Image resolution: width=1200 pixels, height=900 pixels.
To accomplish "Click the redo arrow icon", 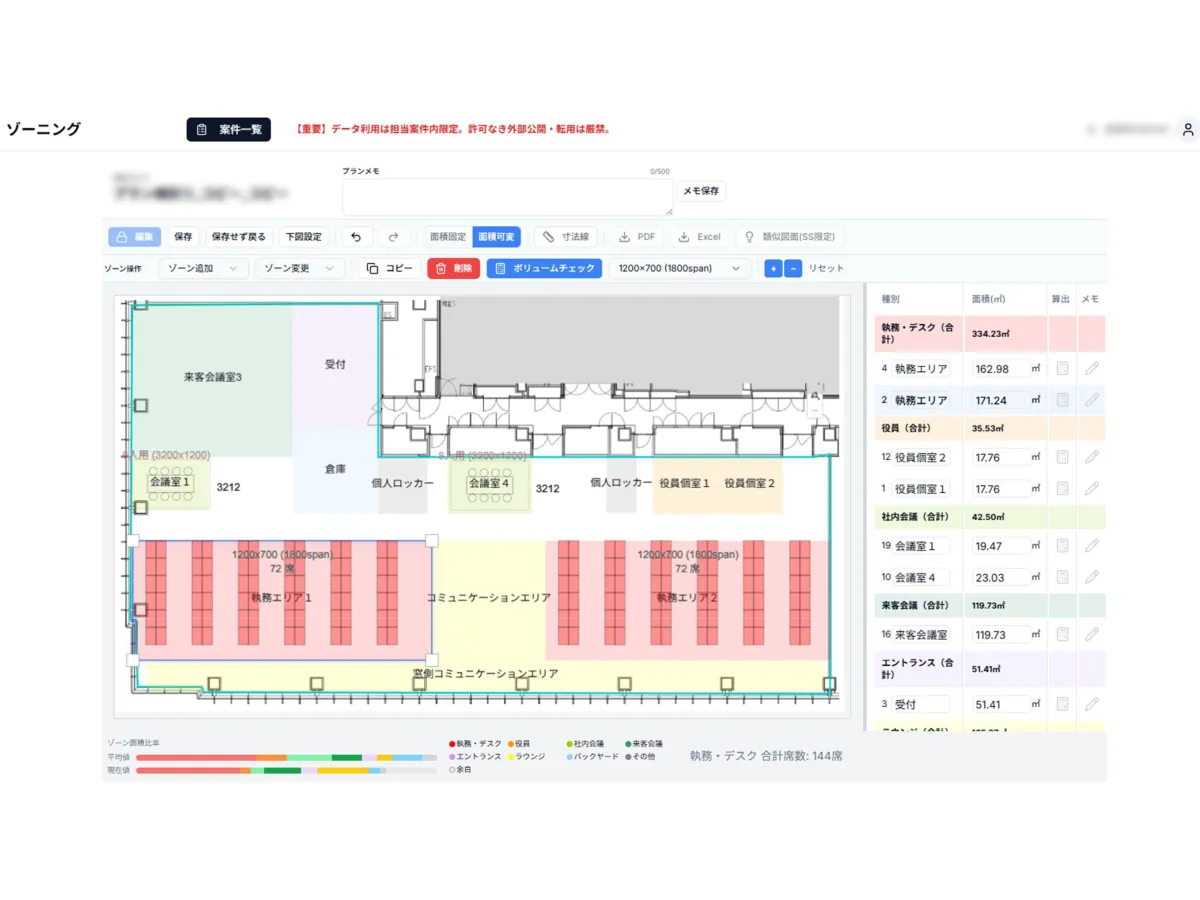I will (x=393, y=237).
